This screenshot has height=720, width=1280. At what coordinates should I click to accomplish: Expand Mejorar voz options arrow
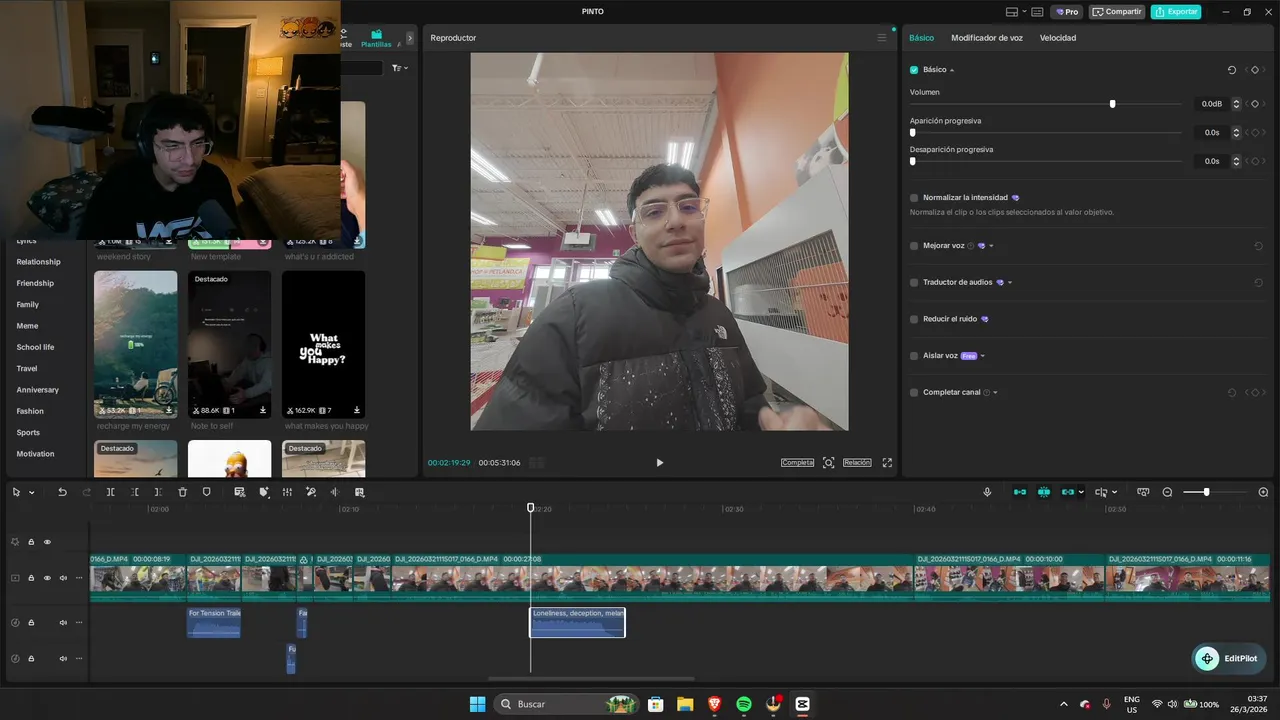pos(991,246)
